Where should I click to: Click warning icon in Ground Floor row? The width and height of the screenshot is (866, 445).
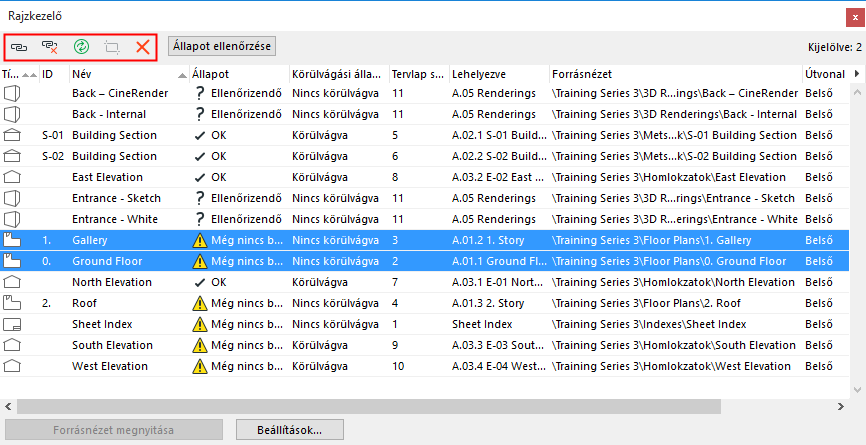(x=199, y=261)
